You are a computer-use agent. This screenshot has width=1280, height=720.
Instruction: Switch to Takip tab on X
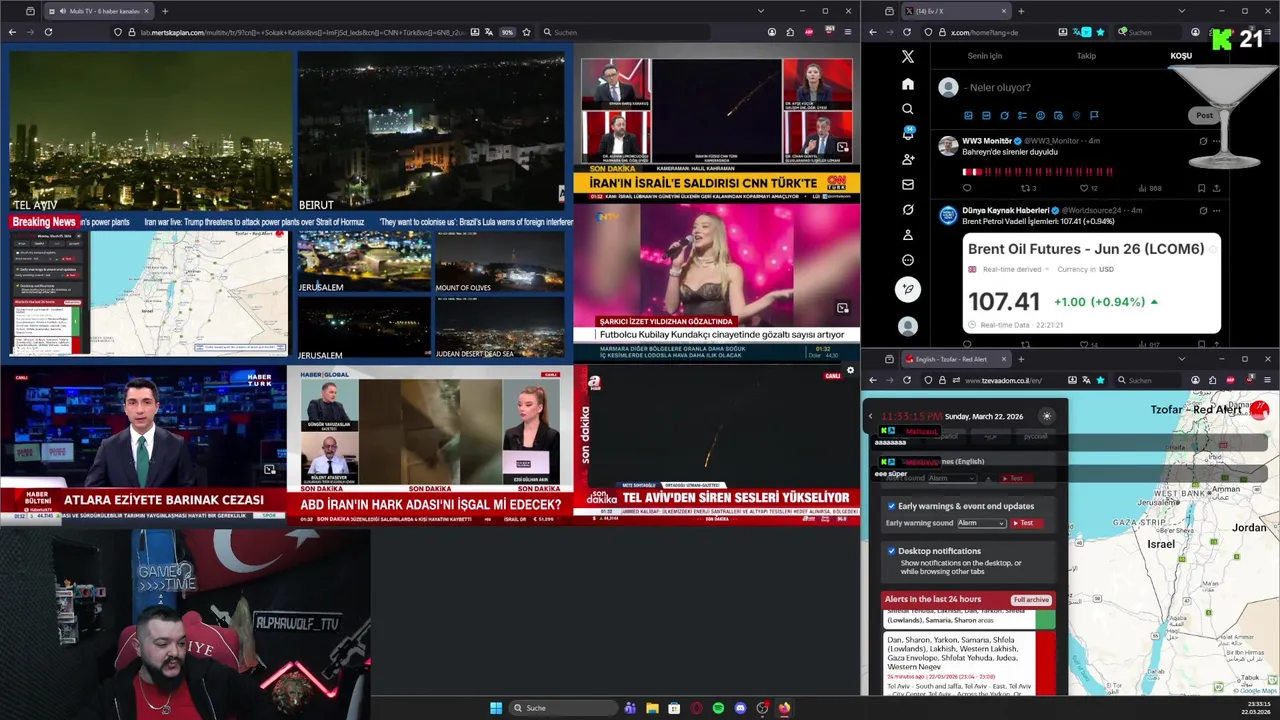(1086, 56)
